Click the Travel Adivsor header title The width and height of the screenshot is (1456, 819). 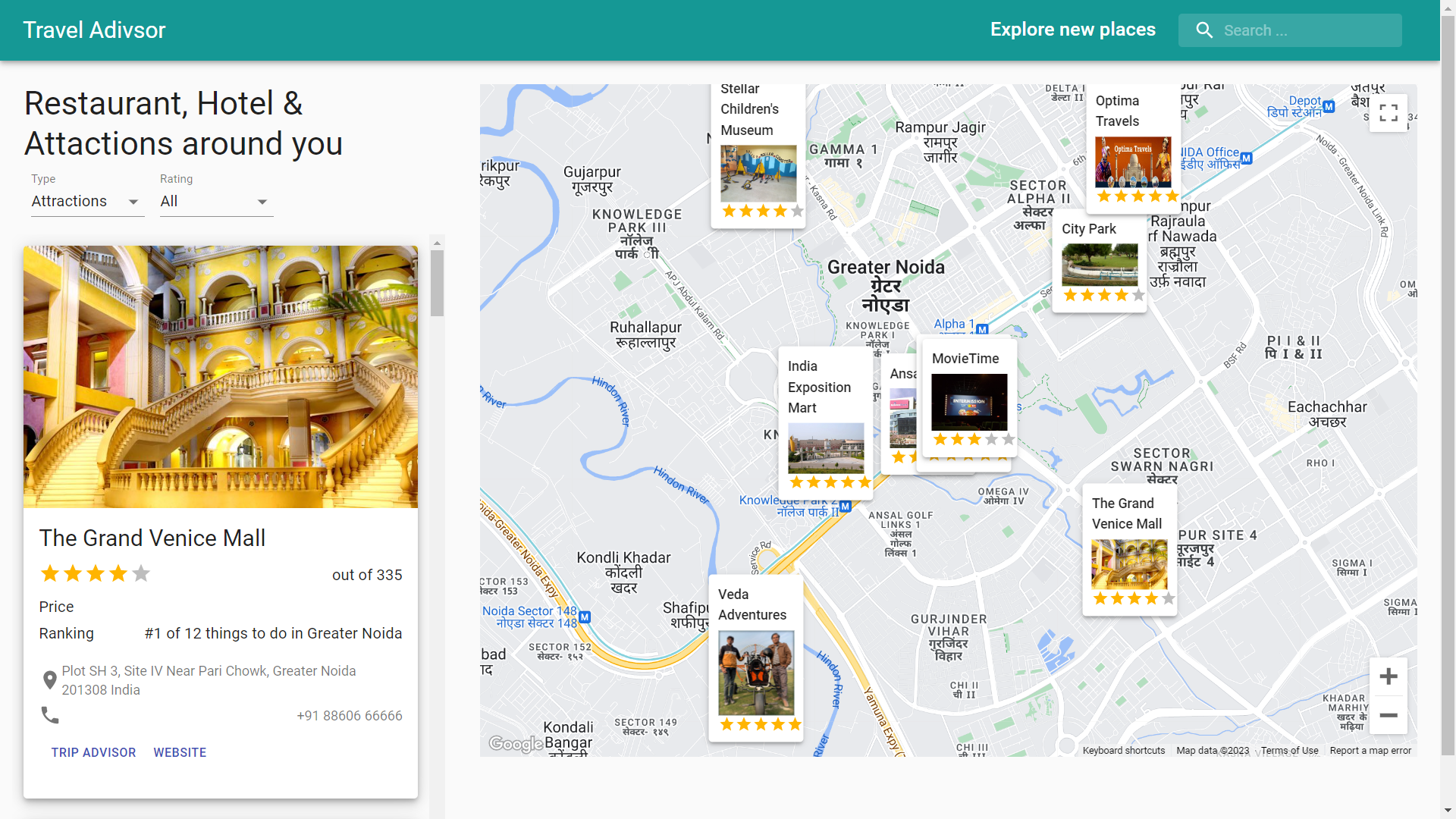click(x=94, y=30)
